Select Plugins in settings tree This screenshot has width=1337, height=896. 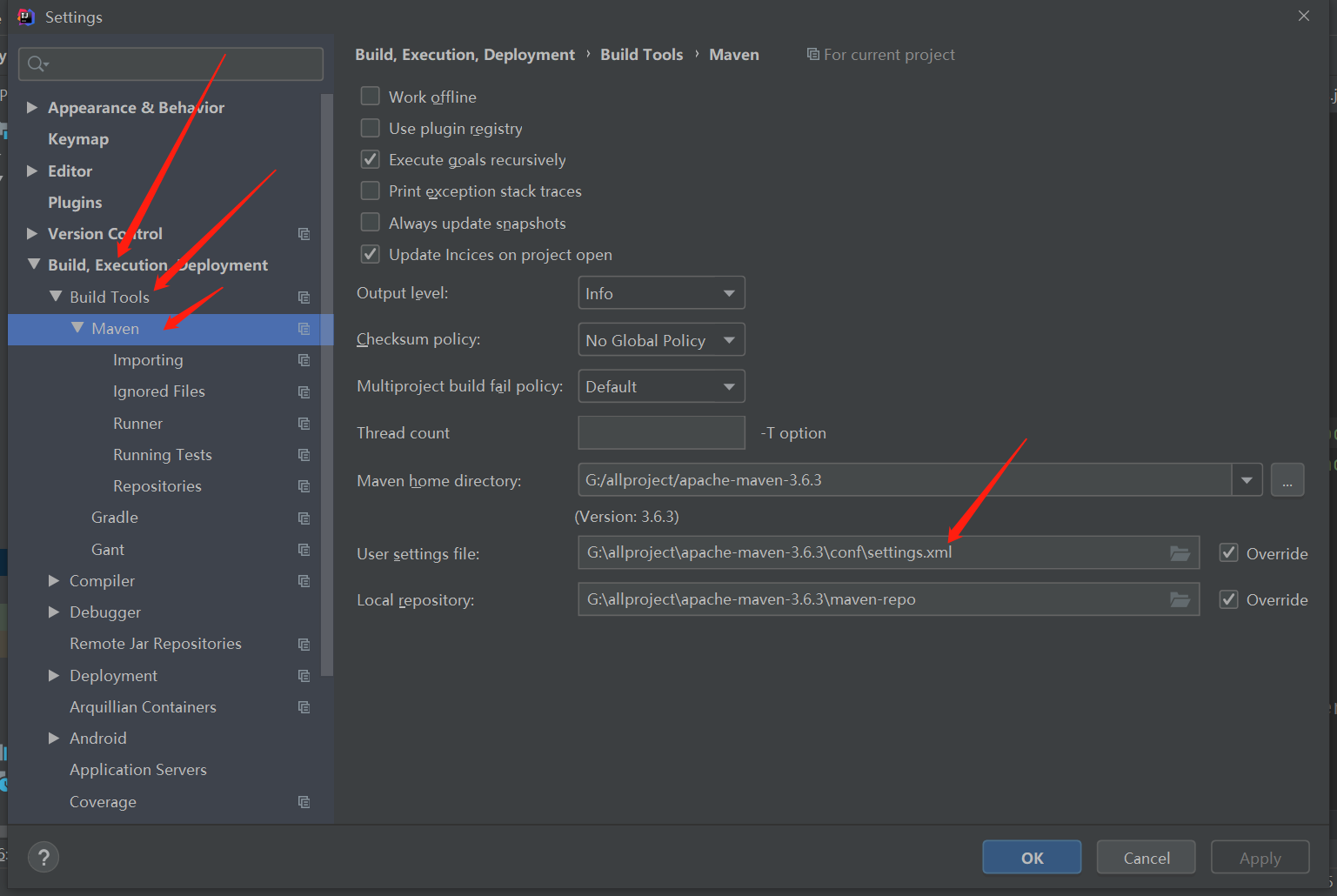[75, 202]
